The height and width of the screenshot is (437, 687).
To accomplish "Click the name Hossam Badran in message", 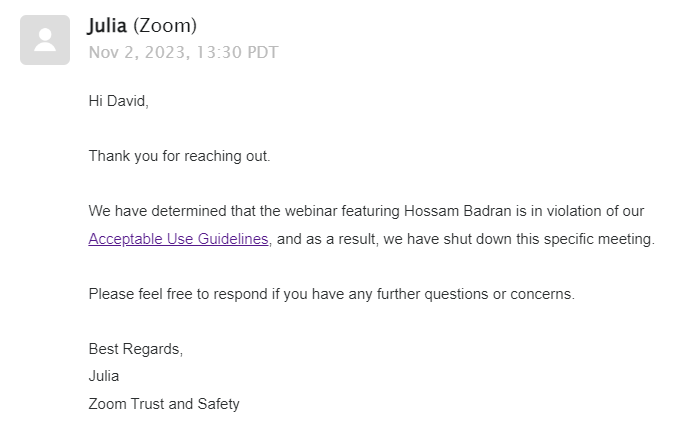I will [x=457, y=211].
